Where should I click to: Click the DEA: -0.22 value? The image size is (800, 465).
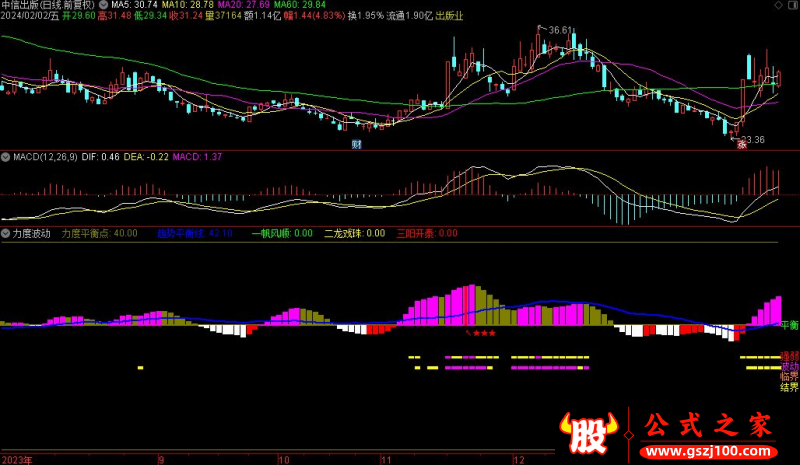146,157
